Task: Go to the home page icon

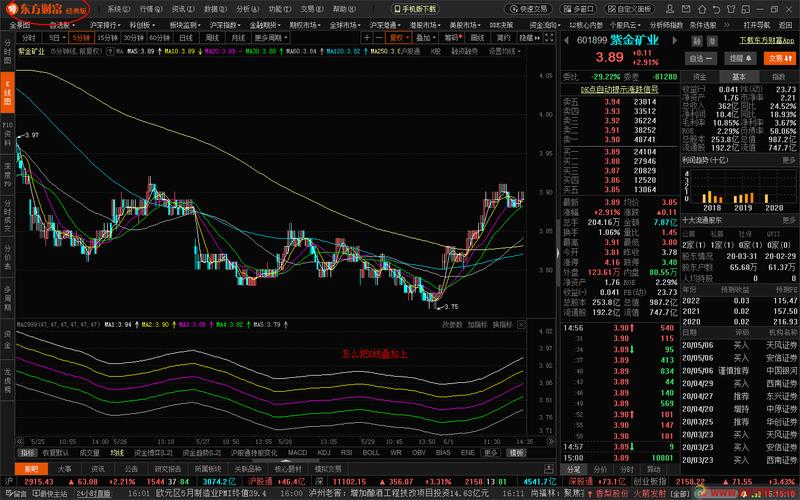Action: (x=703, y=9)
